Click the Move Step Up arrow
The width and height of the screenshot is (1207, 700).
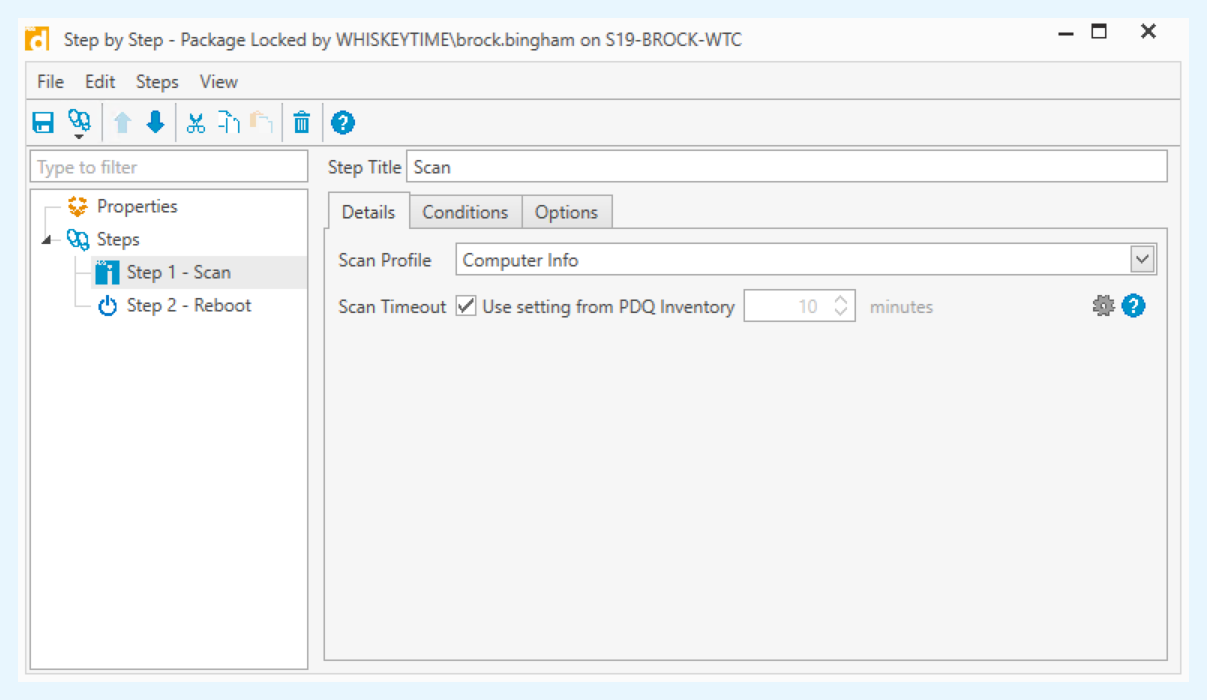pyautogui.click(x=122, y=123)
